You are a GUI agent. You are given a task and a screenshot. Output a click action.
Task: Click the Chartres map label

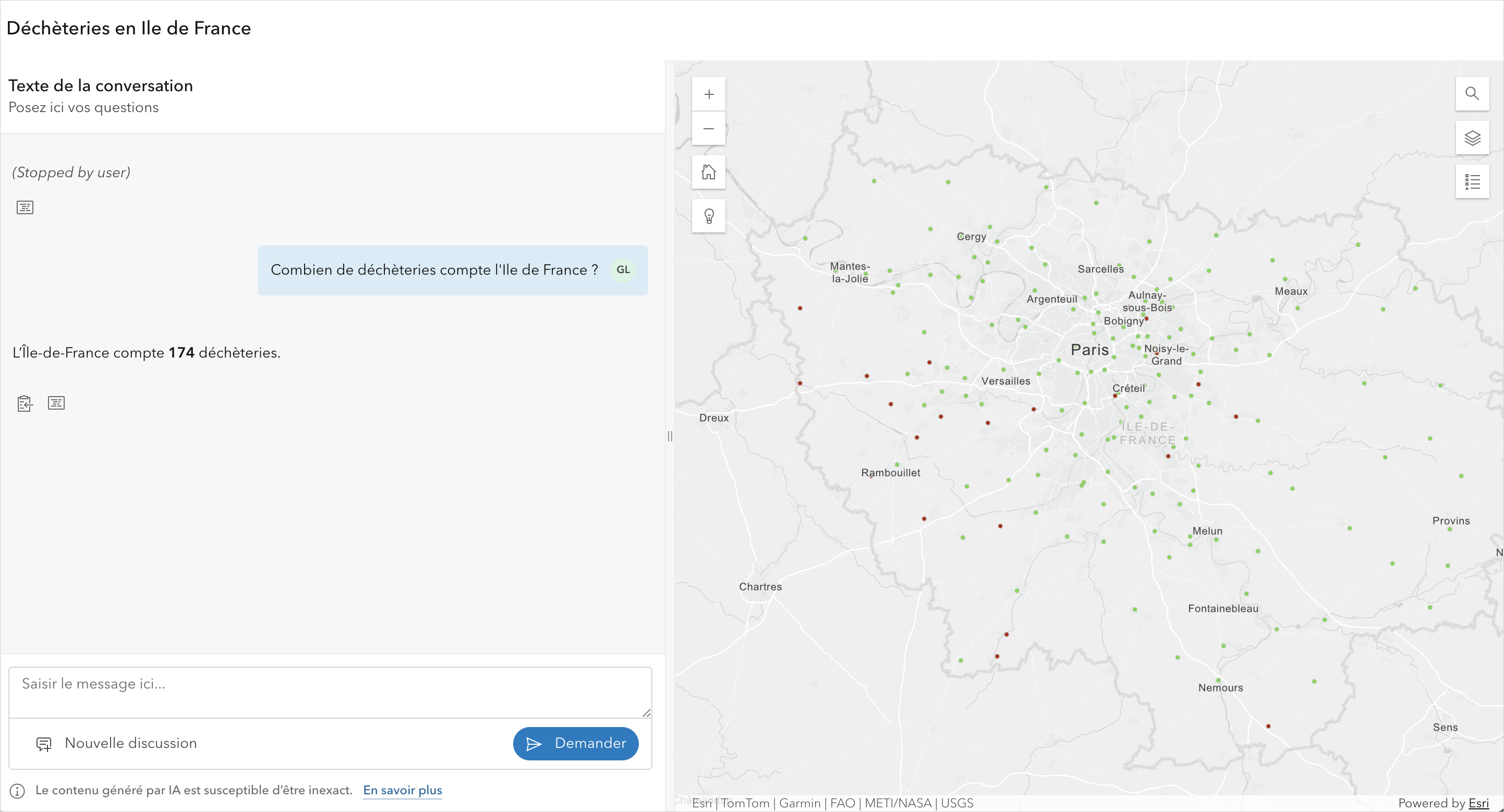pyautogui.click(x=760, y=587)
